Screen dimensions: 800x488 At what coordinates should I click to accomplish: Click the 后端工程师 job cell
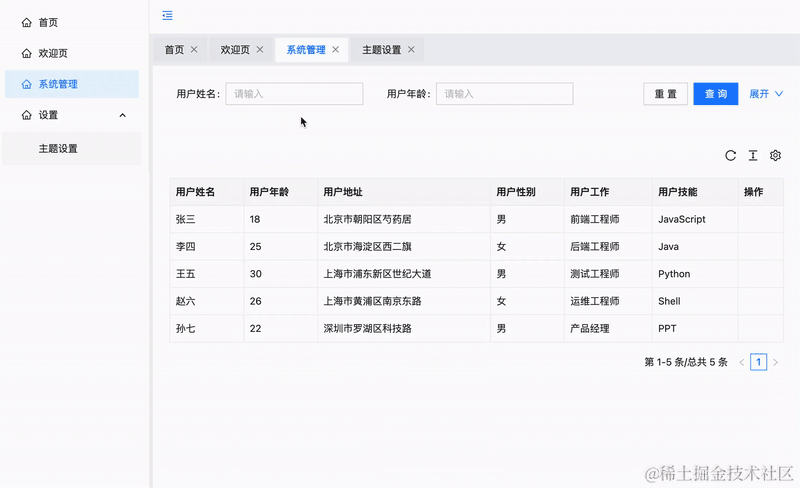pos(608,247)
